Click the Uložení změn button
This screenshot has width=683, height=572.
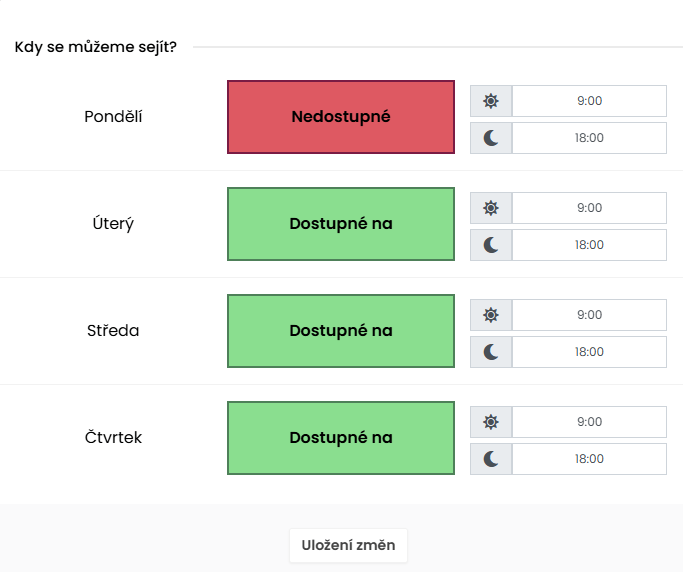coord(348,545)
